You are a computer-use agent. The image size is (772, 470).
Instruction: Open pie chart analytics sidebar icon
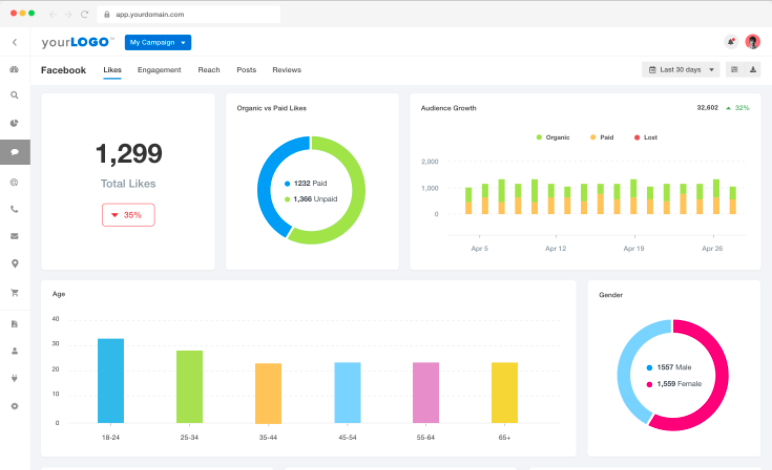14,123
